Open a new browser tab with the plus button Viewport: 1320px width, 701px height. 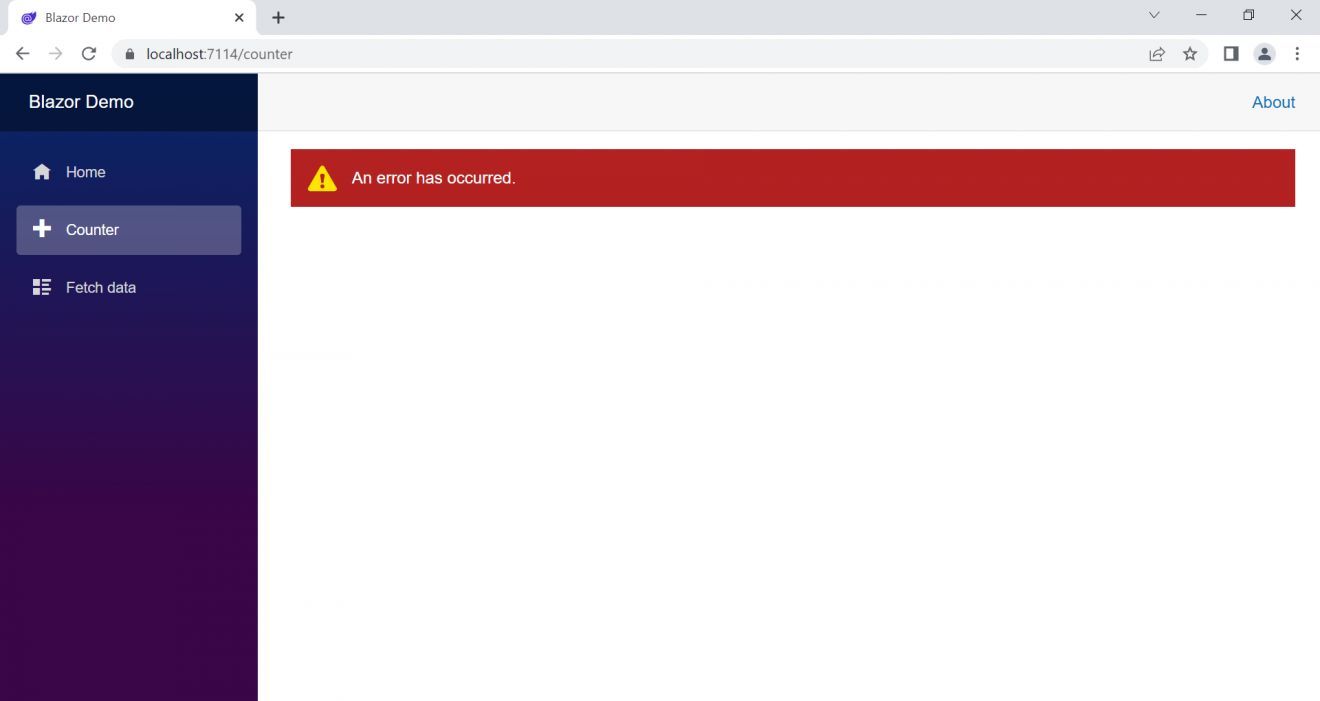click(277, 17)
